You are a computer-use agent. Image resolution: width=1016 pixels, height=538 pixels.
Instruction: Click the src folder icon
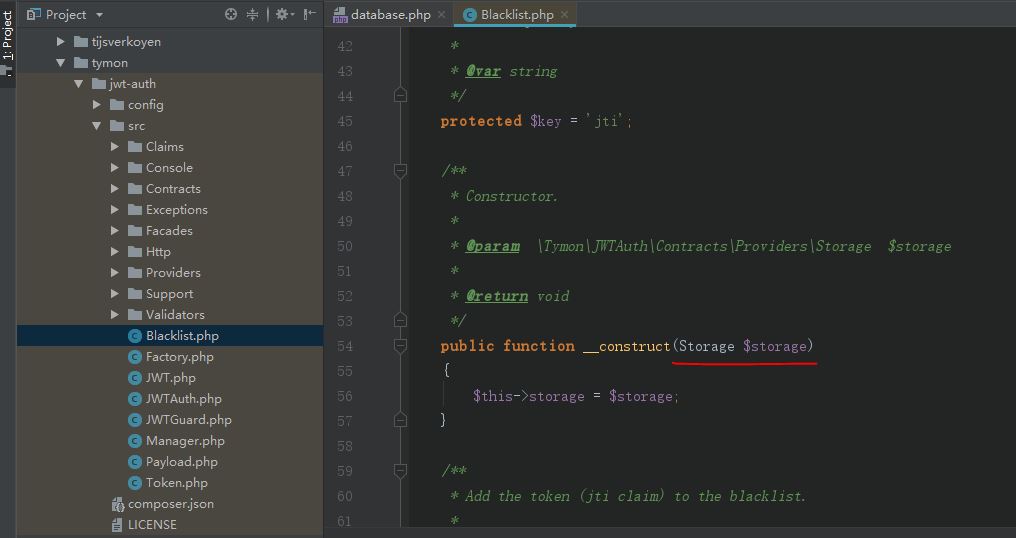[x=117, y=126]
